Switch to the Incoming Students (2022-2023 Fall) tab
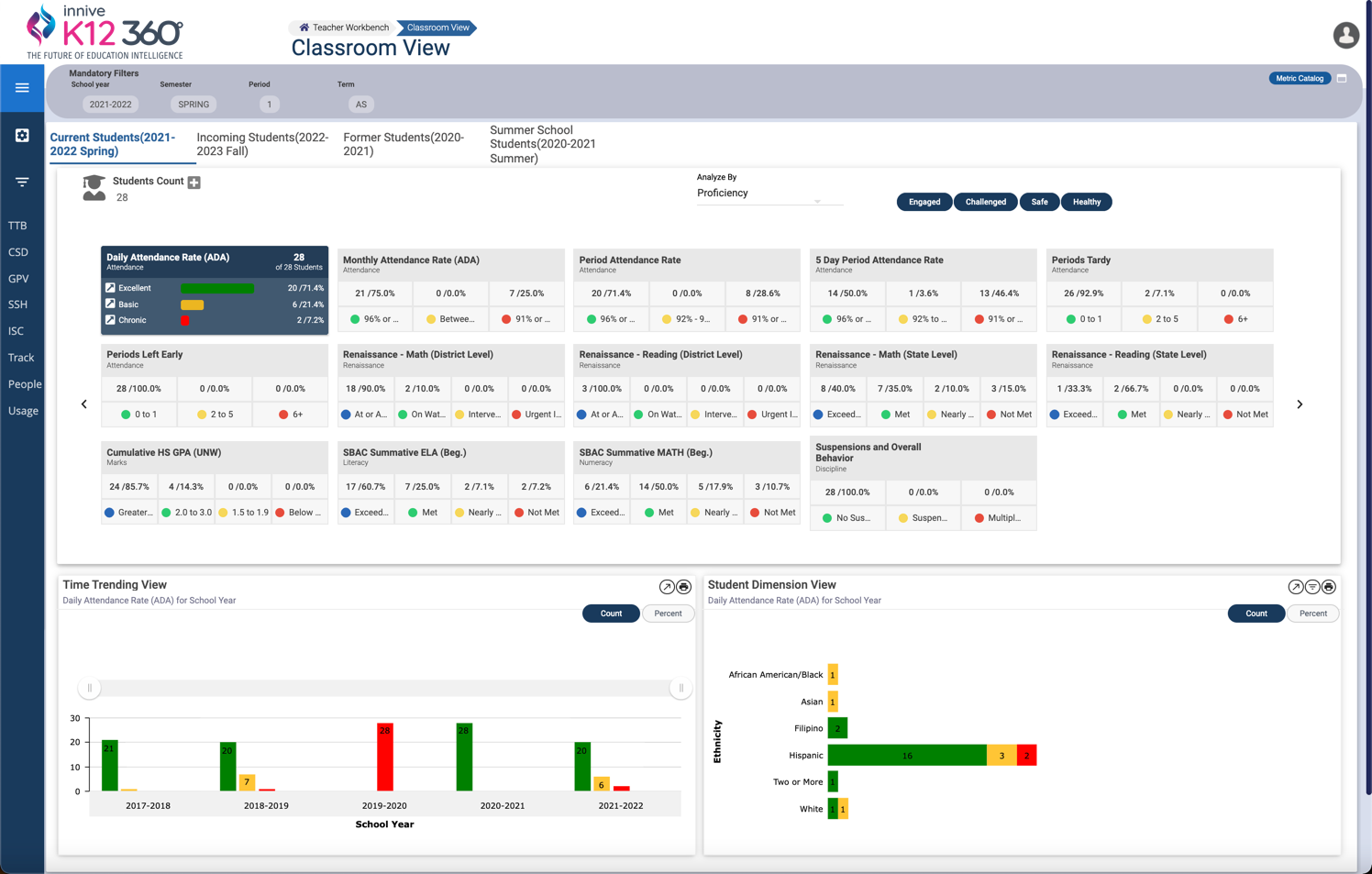This screenshot has height=874, width=1372. tap(262, 144)
